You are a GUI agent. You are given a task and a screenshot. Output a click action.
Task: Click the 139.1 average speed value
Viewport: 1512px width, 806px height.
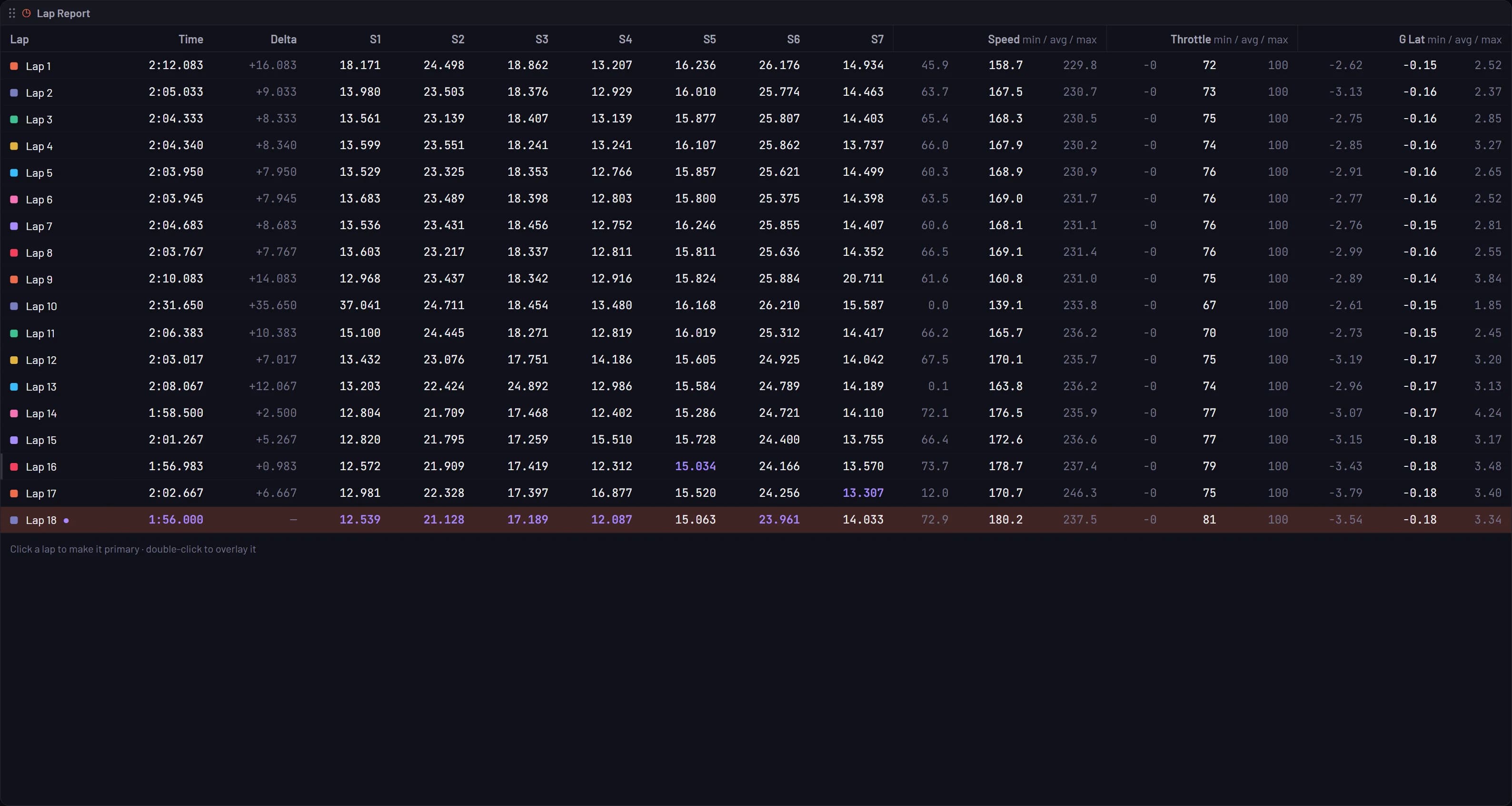(x=1005, y=305)
